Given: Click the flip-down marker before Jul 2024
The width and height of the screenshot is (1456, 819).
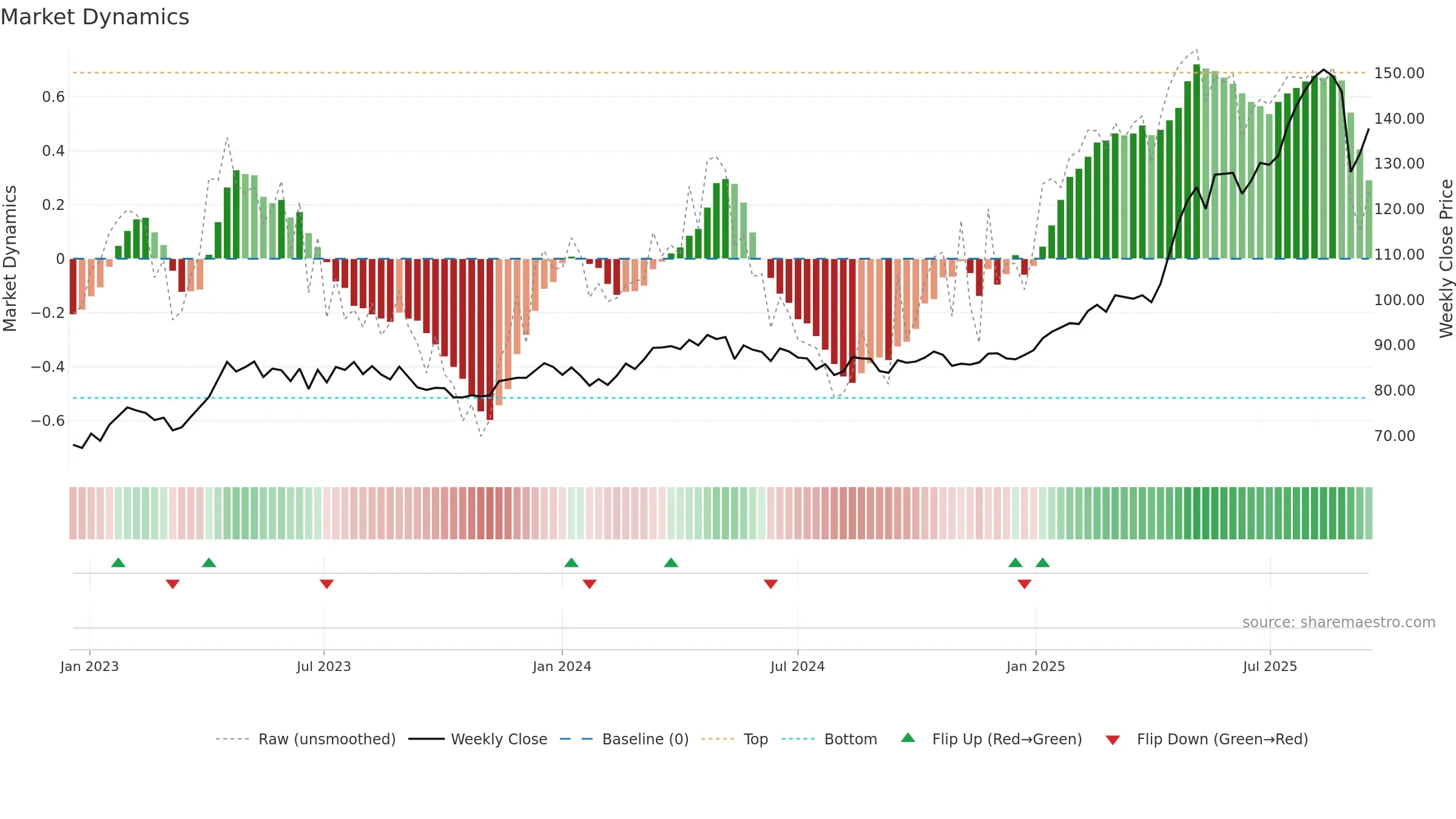Looking at the screenshot, I should (770, 584).
